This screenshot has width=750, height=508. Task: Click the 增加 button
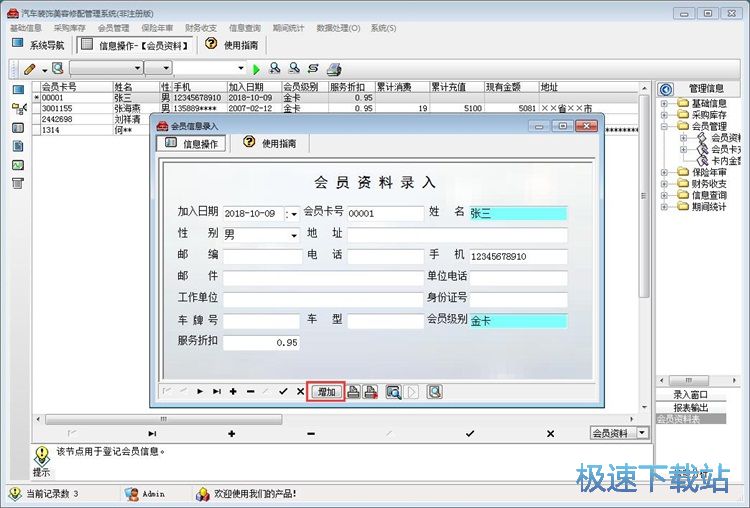(326, 392)
